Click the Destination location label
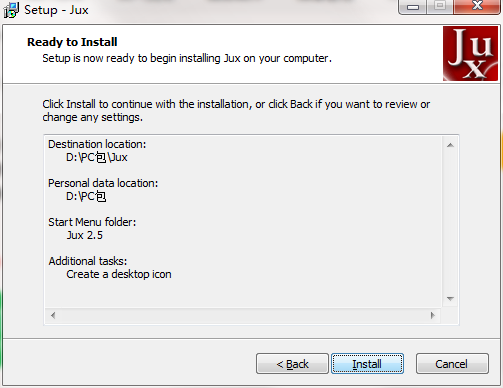Screen dimensions: 503x388 97,144
